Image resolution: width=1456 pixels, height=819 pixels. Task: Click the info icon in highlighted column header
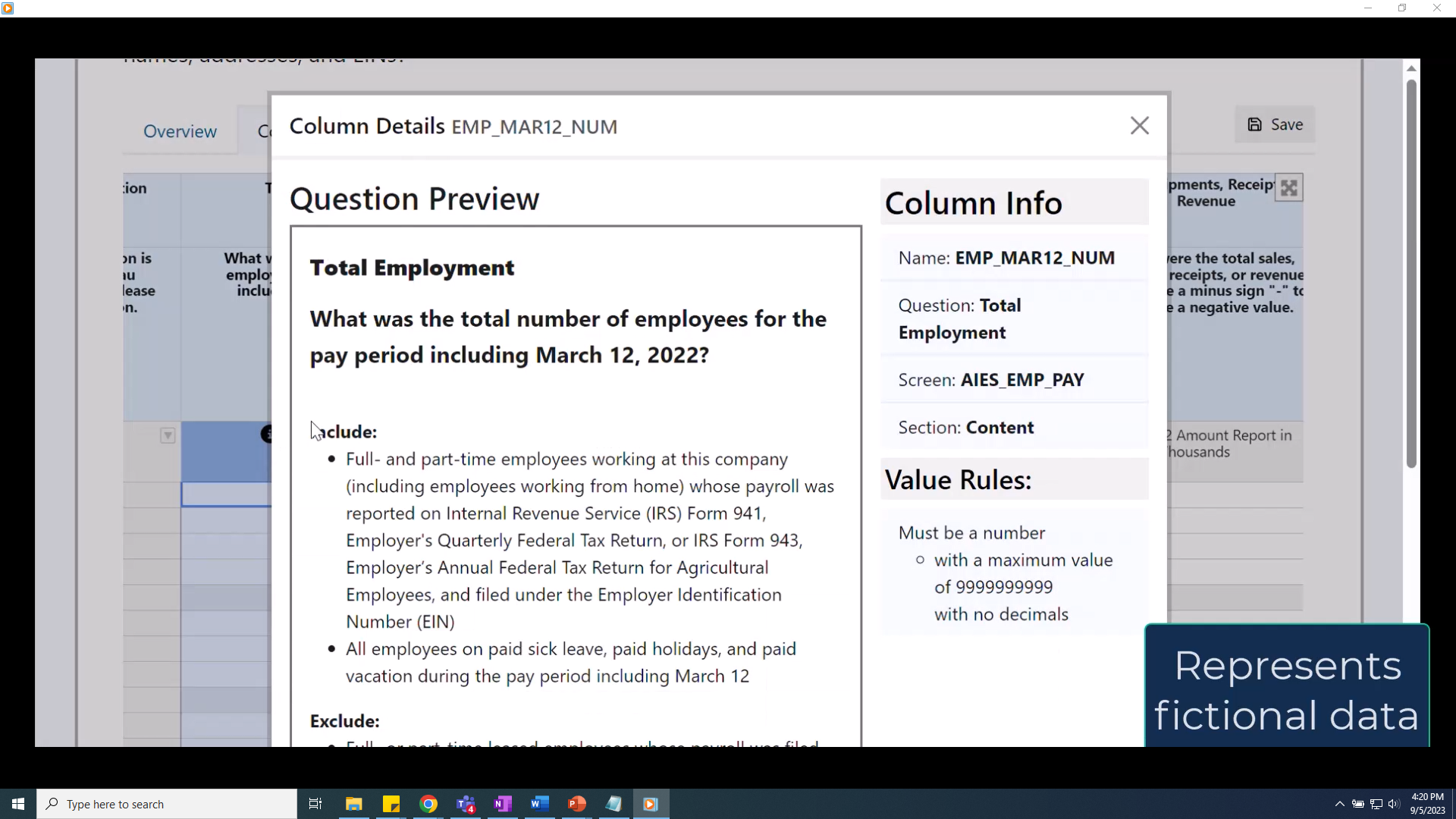point(267,434)
